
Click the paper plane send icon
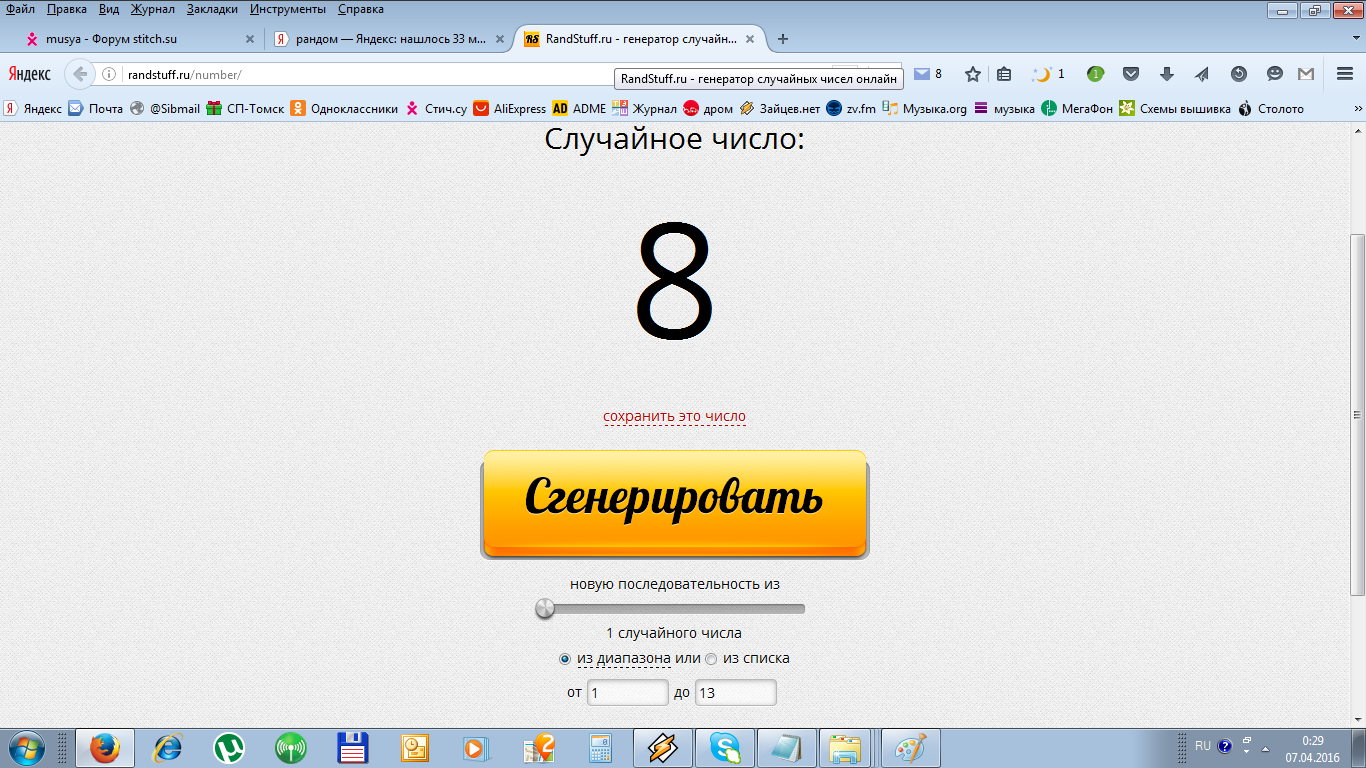tap(1202, 74)
